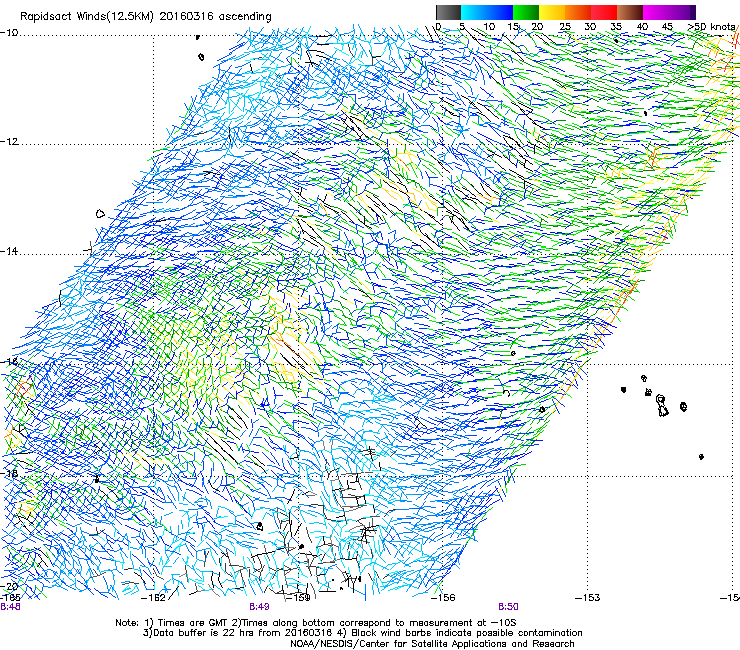Click the purple time label "8:50"
740x650 pixels.
[x=508, y=607]
